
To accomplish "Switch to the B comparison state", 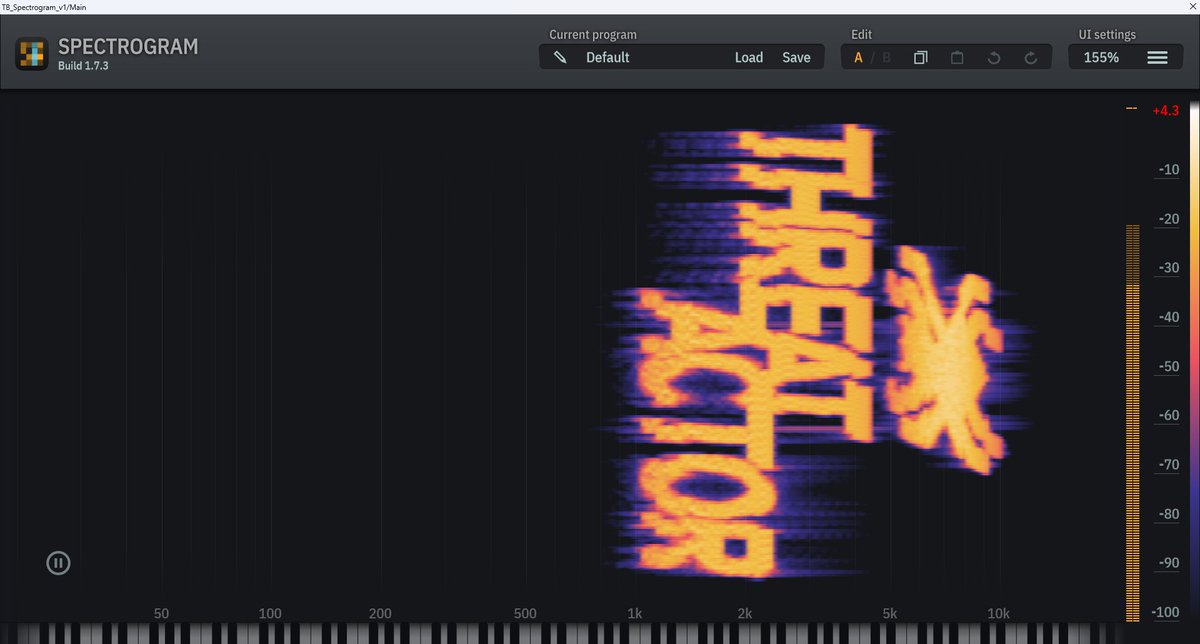I will (x=886, y=57).
